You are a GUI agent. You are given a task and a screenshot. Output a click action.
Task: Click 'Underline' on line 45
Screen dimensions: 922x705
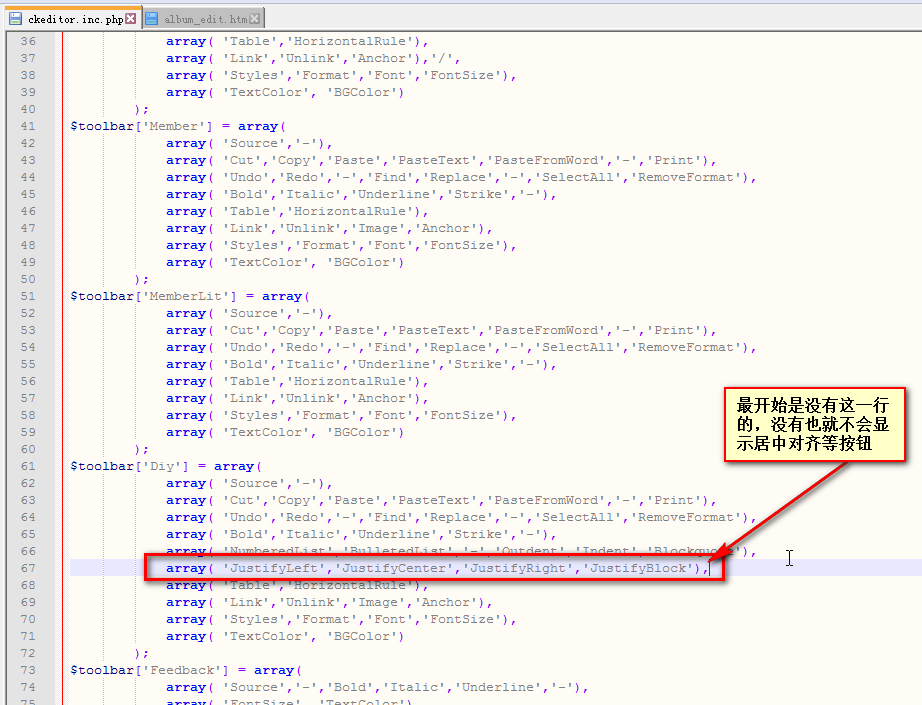tap(394, 195)
